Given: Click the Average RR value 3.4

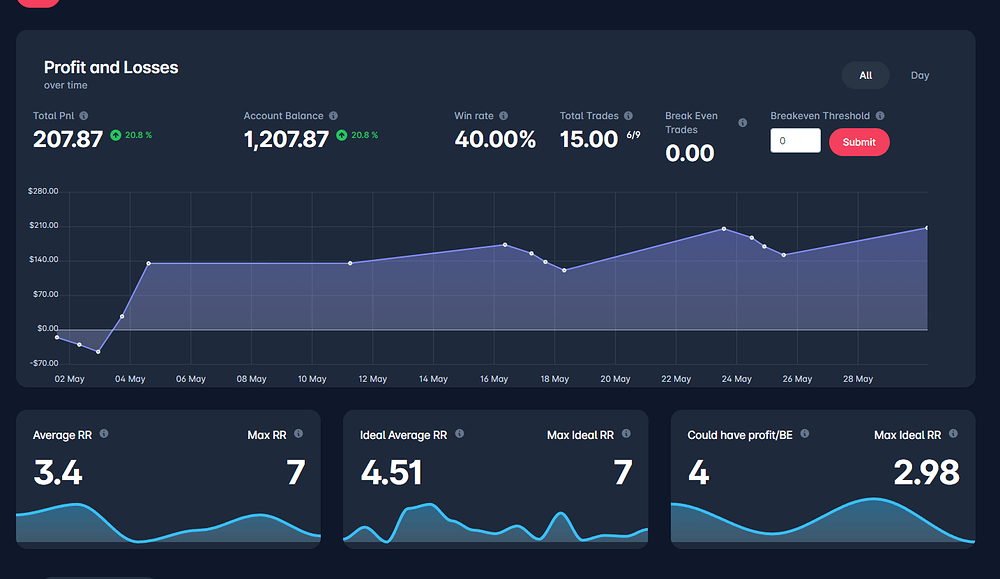Looking at the screenshot, I should (x=58, y=473).
